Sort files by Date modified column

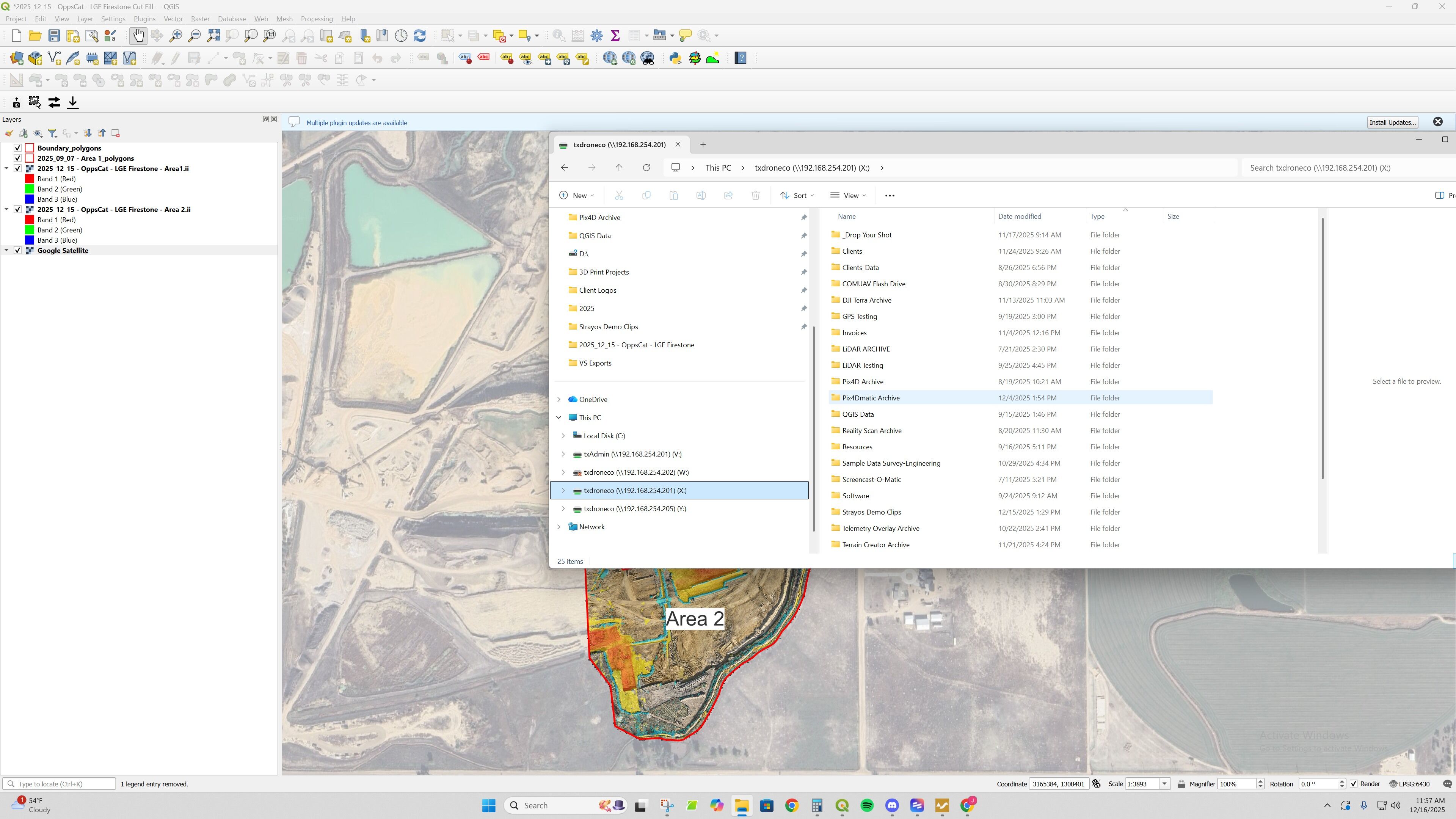[1020, 217]
